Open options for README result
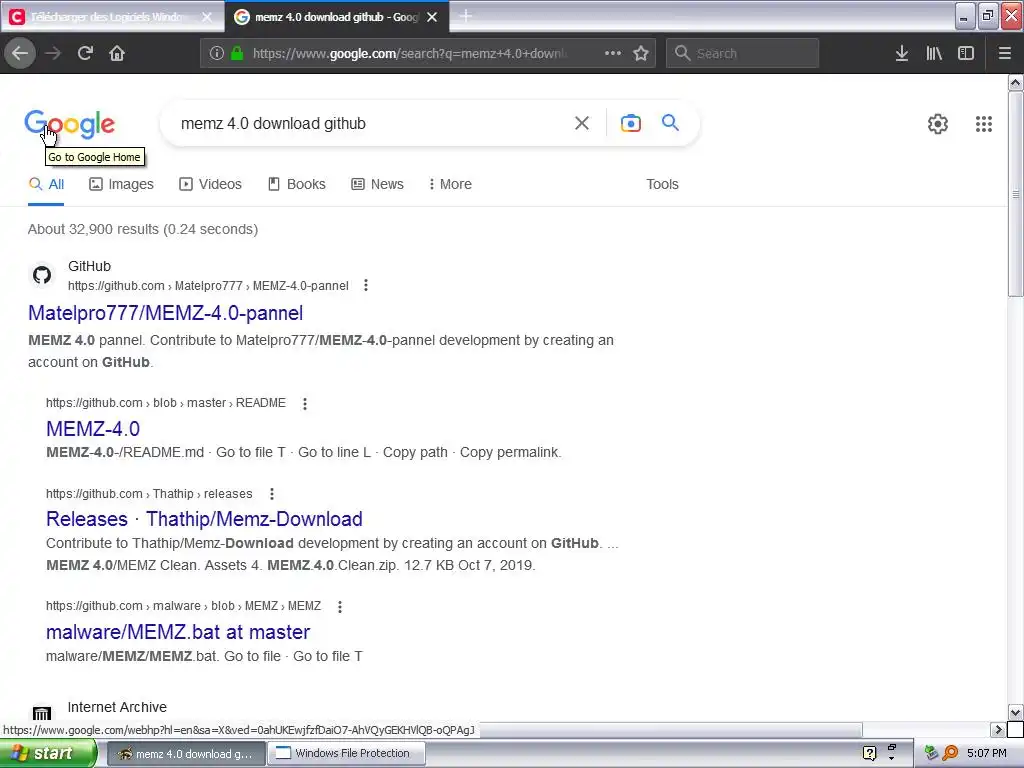 (x=304, y=404)
